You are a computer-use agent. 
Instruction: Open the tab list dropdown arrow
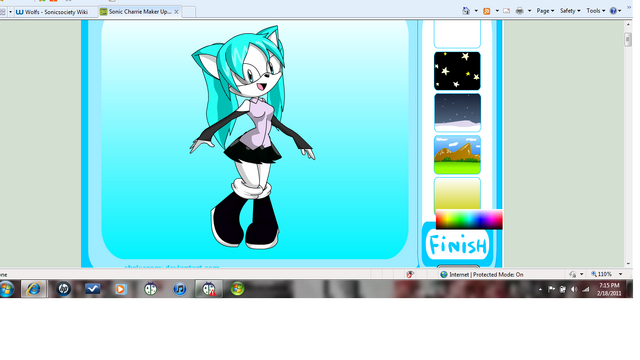[11, 12]
